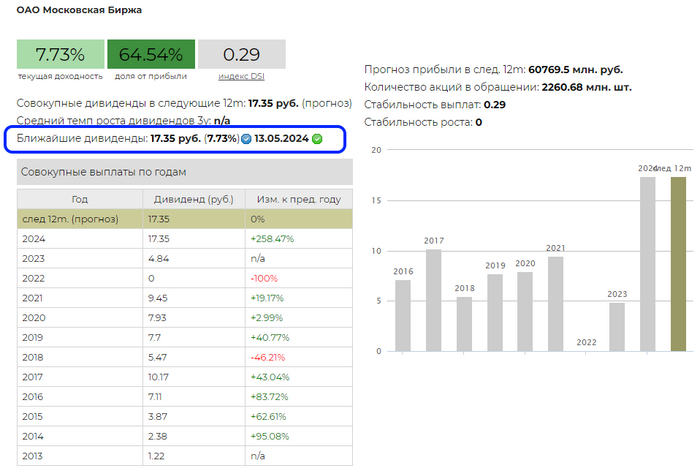Click the Дивиденд (руб.) column header
Viewport: 700px width, 471px height.
[x=194, y=199]
